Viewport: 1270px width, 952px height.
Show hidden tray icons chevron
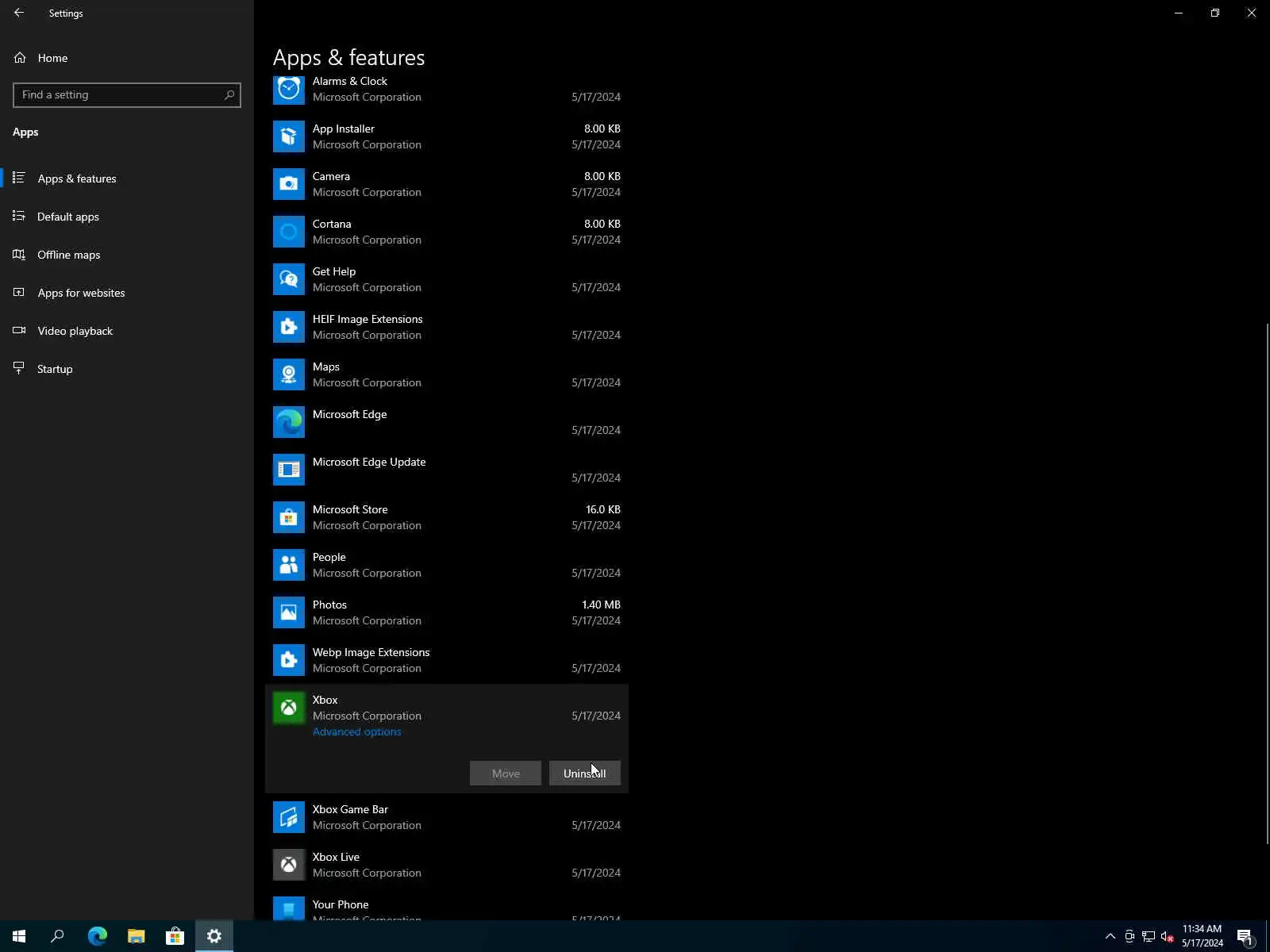[x=1110, y=936]
